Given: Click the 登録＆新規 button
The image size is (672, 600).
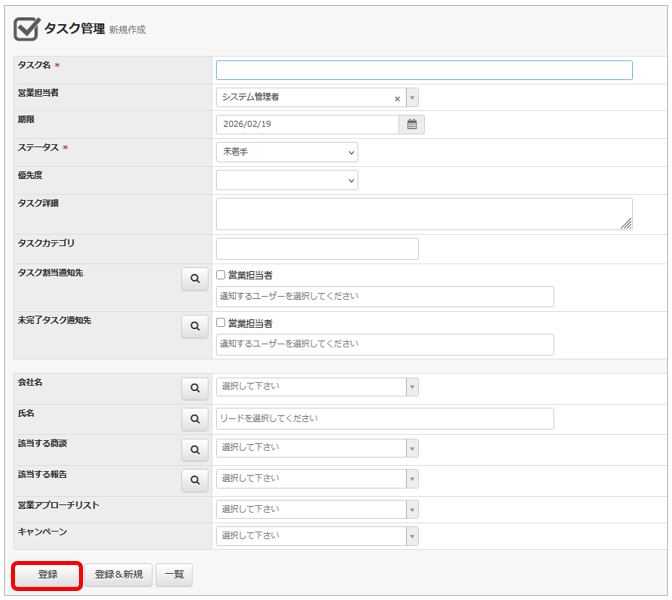Looking at the screenshot, I should (118, 575).
